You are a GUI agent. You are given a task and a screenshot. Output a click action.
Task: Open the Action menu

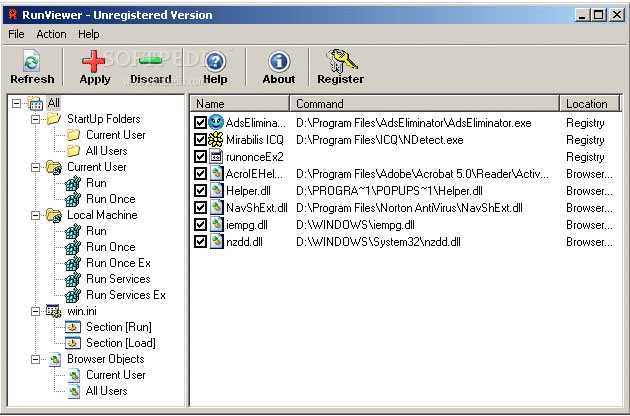51,34
